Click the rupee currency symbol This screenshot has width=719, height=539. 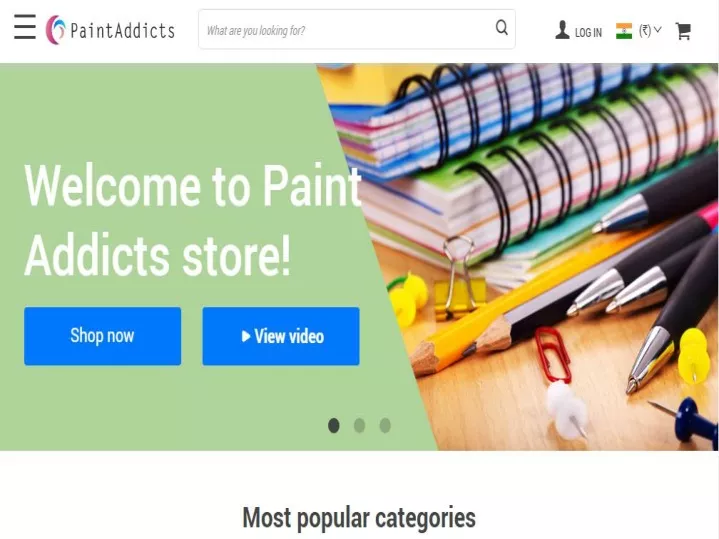(x=645, y=31)
